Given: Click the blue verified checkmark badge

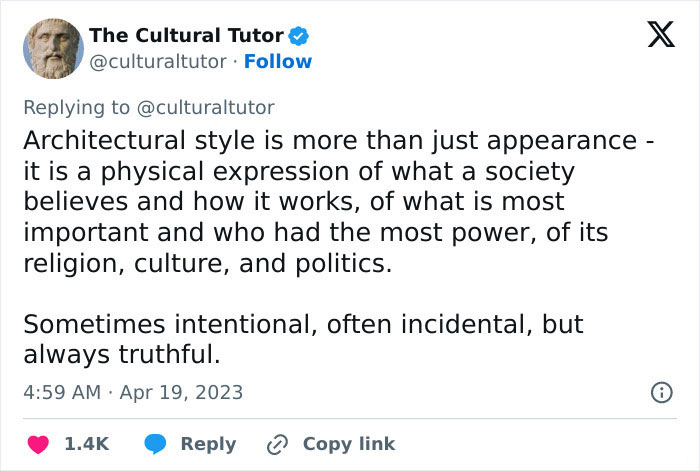Looking at the screenshot, I should coord(298,36).
